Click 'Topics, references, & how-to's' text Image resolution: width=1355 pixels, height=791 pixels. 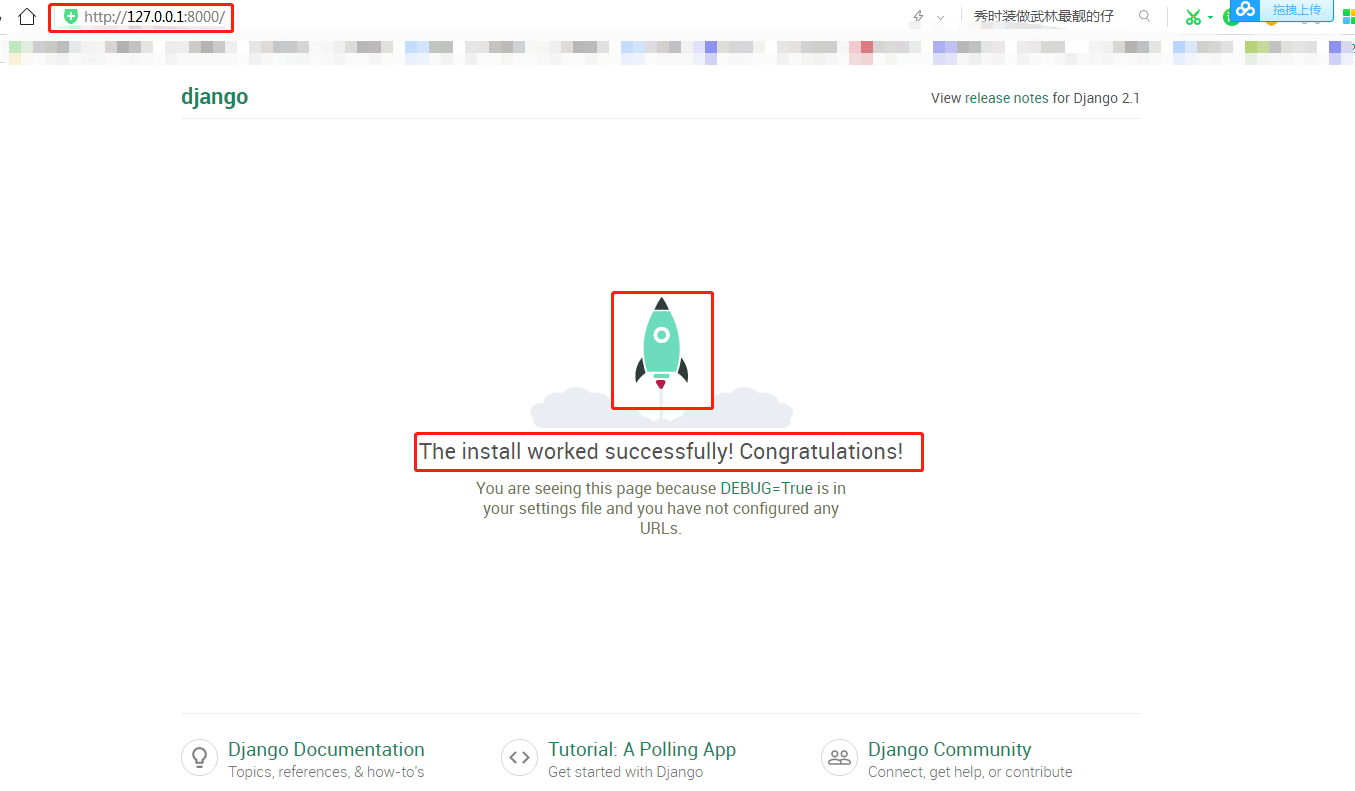coord(326,772)
